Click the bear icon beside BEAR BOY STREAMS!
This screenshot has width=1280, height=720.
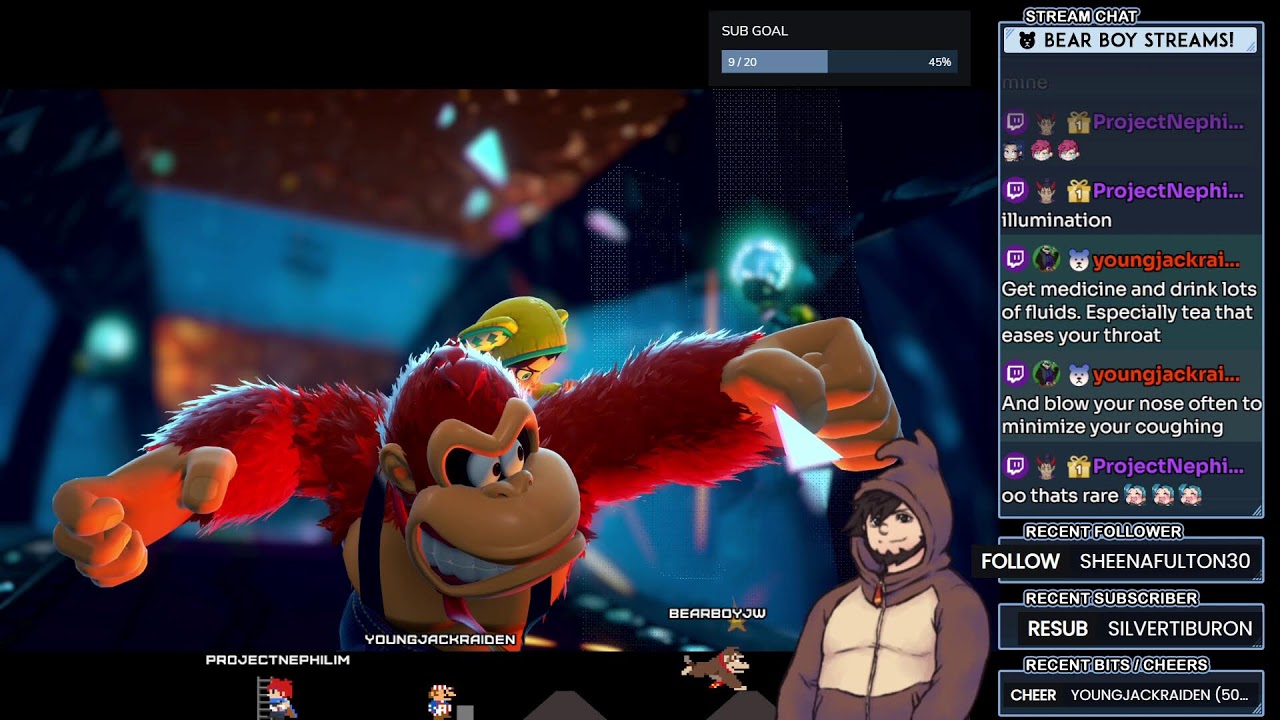1027,41
